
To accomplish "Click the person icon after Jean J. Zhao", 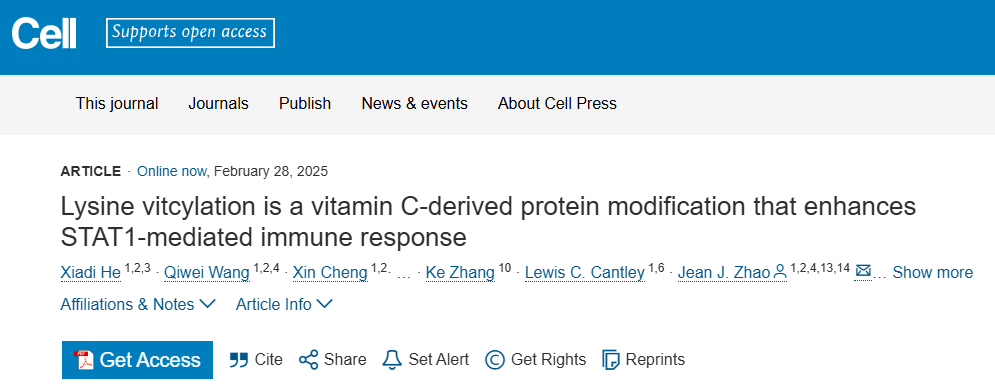I will coord(780,273).
